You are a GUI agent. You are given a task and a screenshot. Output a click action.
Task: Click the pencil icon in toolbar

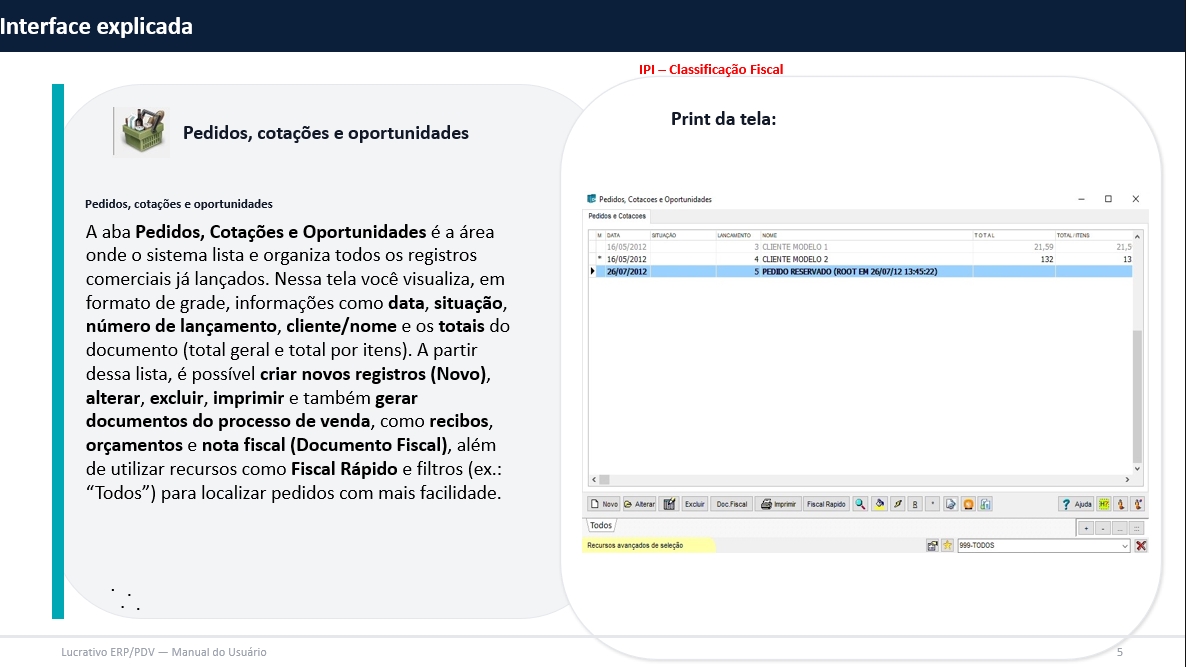(x=897, y=504)
